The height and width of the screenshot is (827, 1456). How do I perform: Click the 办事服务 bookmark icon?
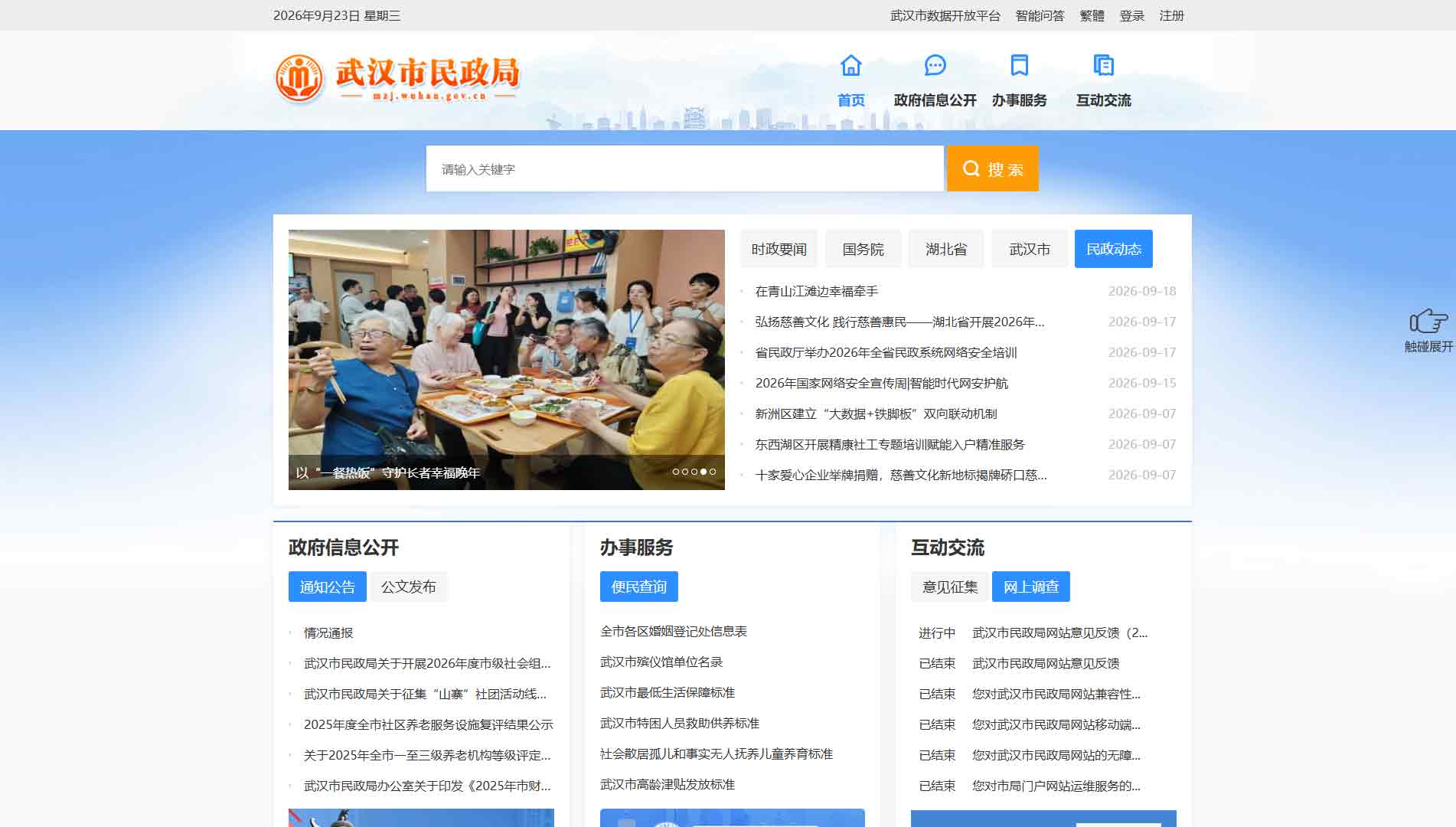click(1019, 65)
